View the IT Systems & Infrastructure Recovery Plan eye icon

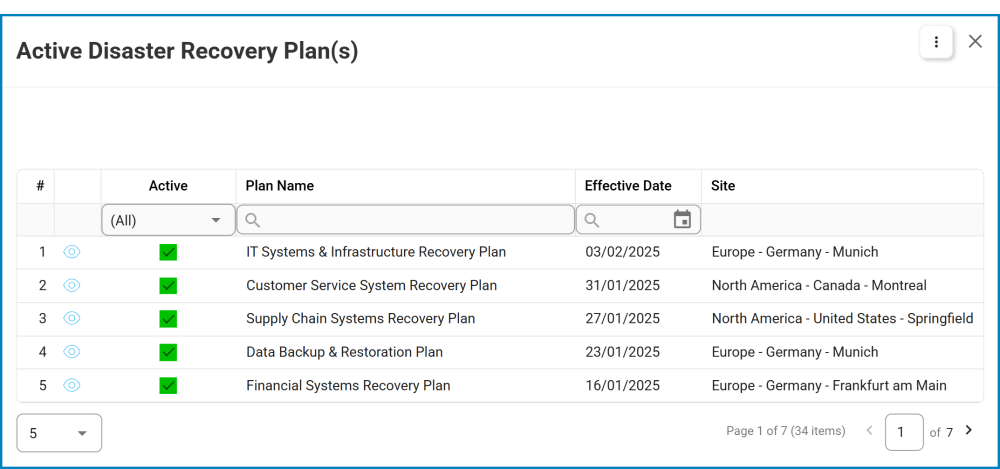tap(72, 252)
